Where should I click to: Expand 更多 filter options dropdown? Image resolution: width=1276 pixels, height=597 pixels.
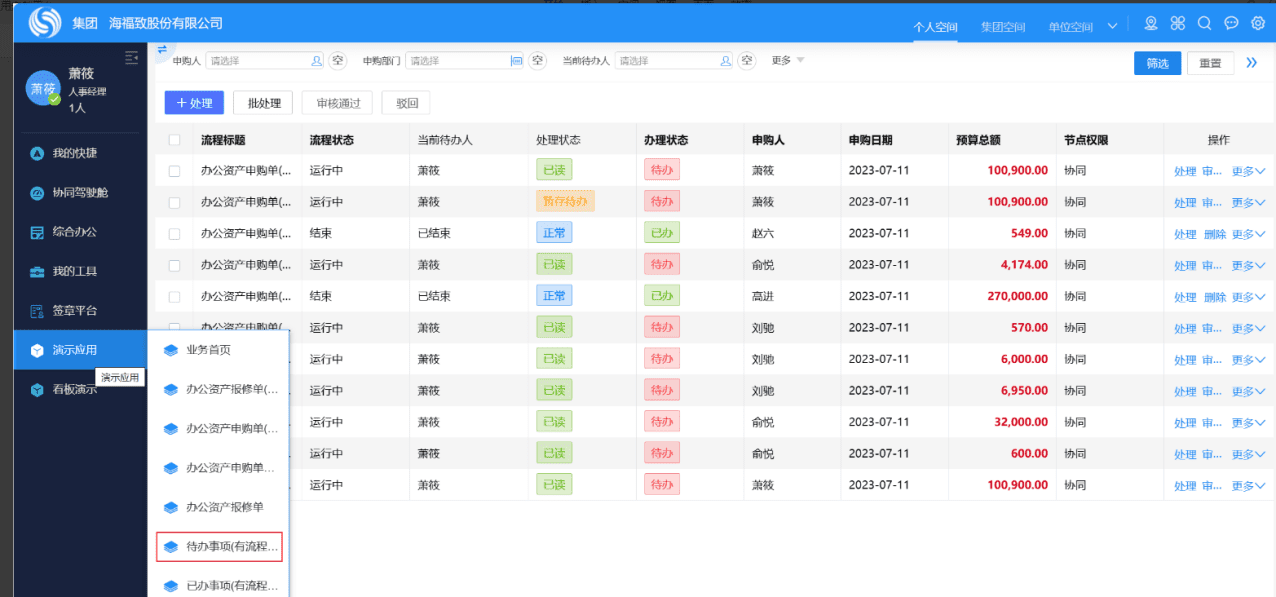click(x=788, y=61)
